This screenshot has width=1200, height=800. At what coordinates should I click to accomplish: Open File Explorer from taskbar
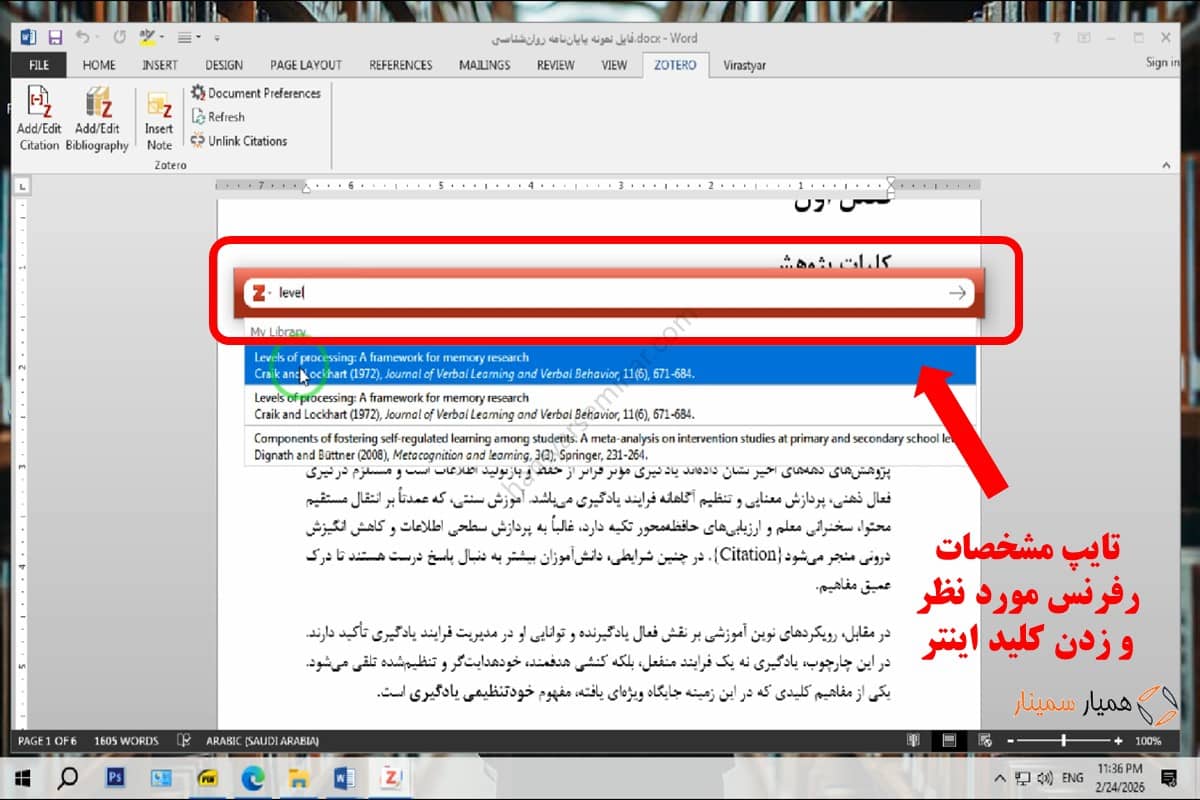tap(299, 777)
